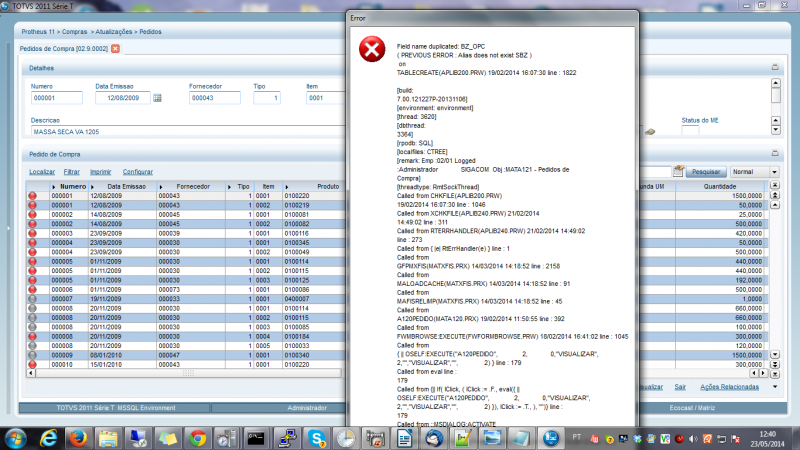This screenshot has height=450, width=800.
Task: Click quantity cell 420,0000
Action: (x=719, y=233)
